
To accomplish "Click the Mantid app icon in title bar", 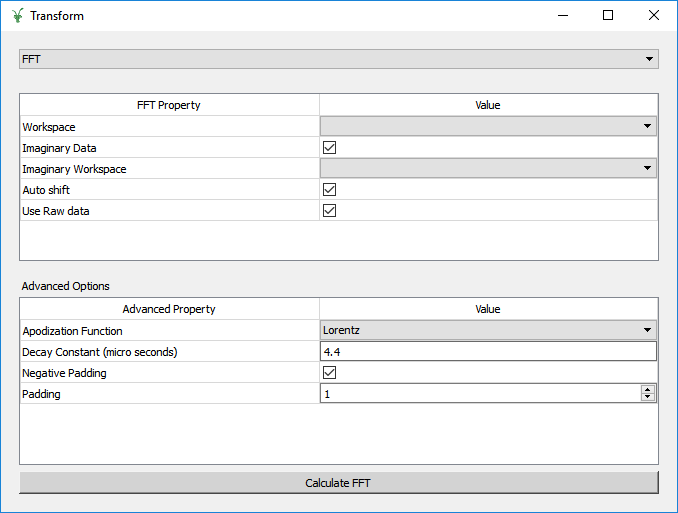I will click(17, 16).
